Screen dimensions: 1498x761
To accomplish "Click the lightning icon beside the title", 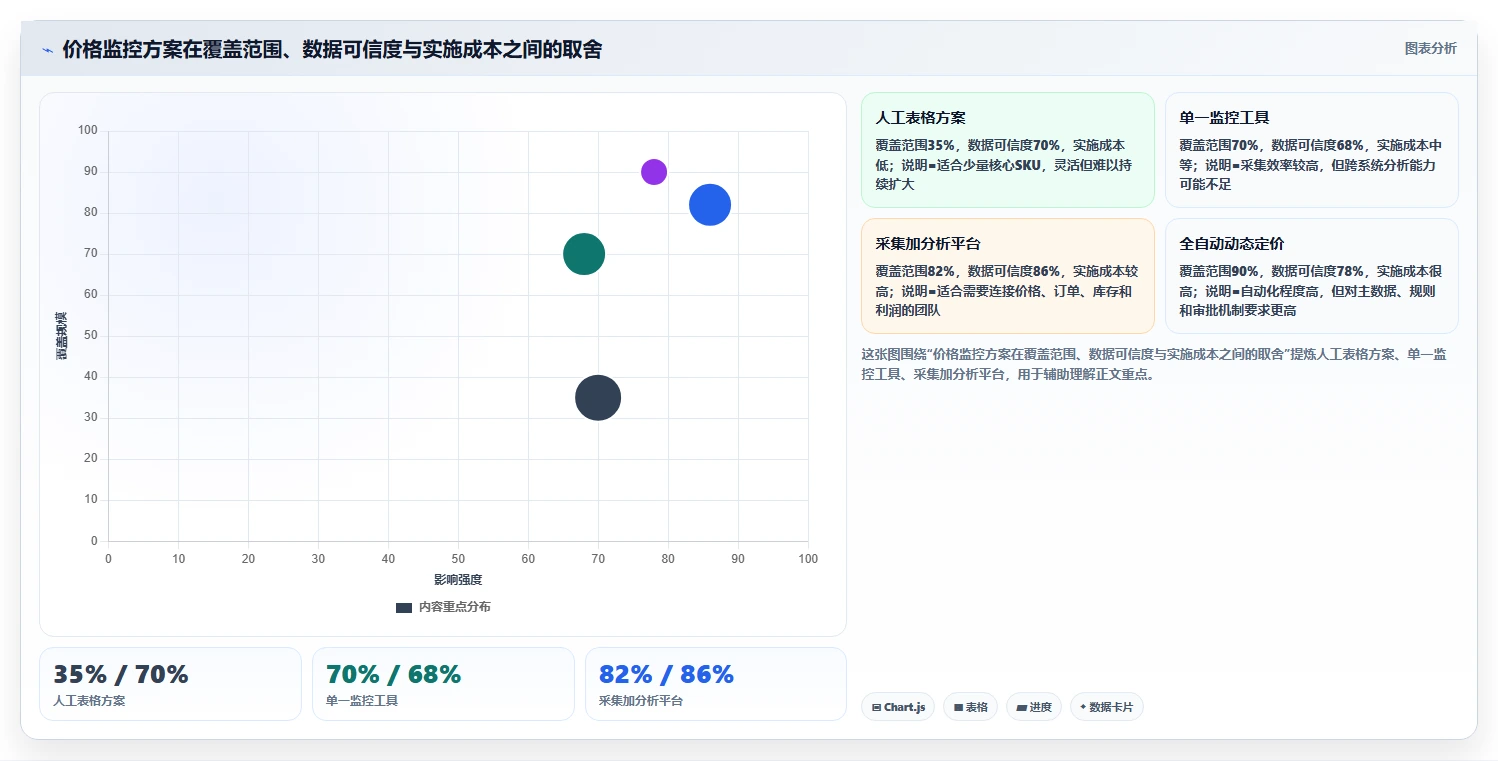I will [47, 50].
